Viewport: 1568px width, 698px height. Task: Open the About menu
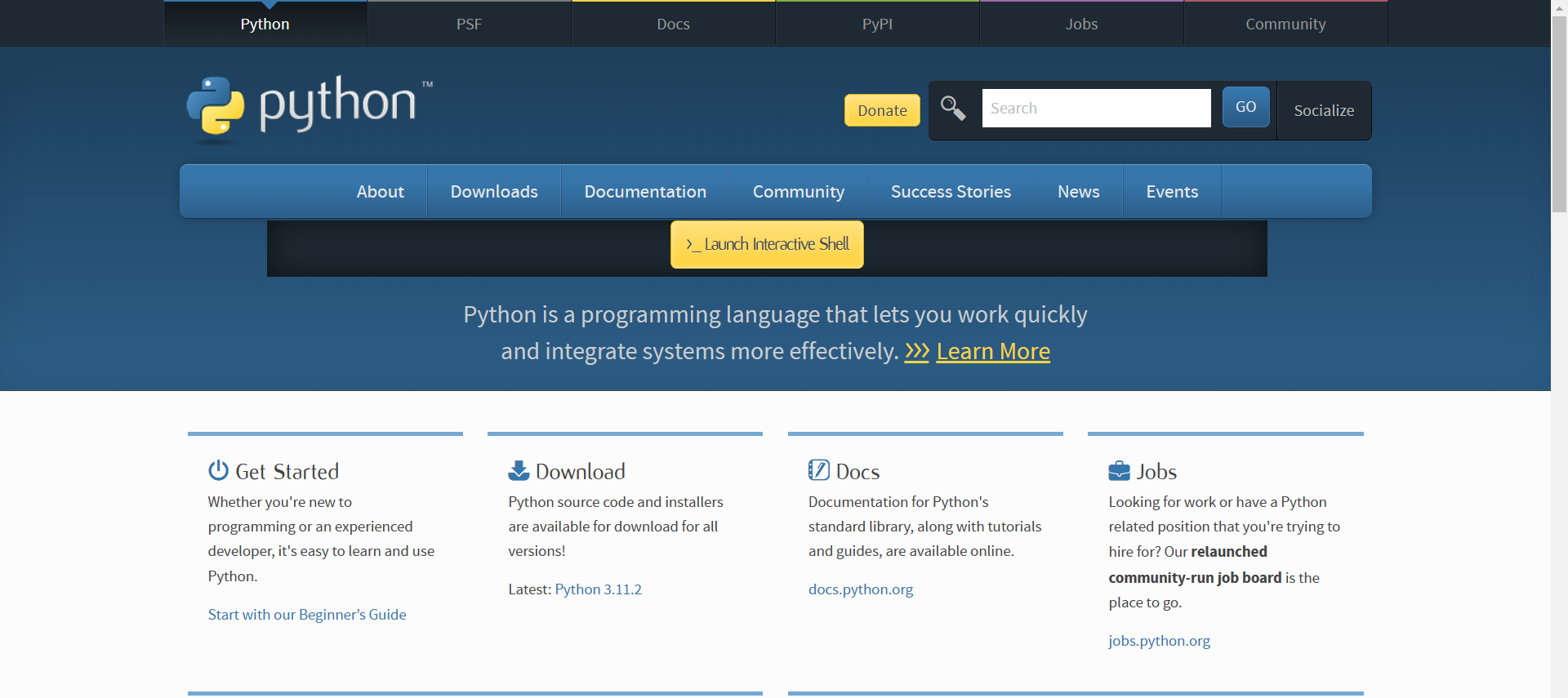[381, 191]
